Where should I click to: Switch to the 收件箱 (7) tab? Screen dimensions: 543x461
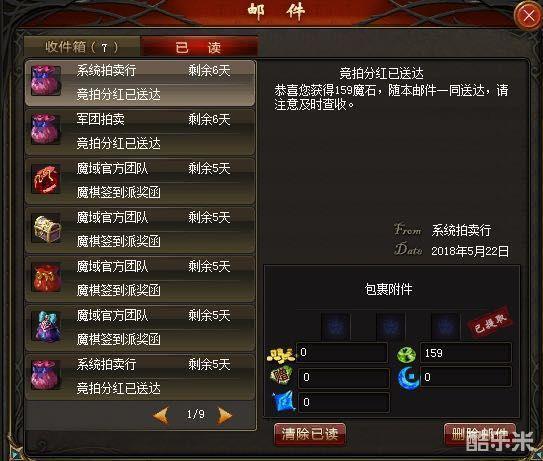(x=82, y=47)
